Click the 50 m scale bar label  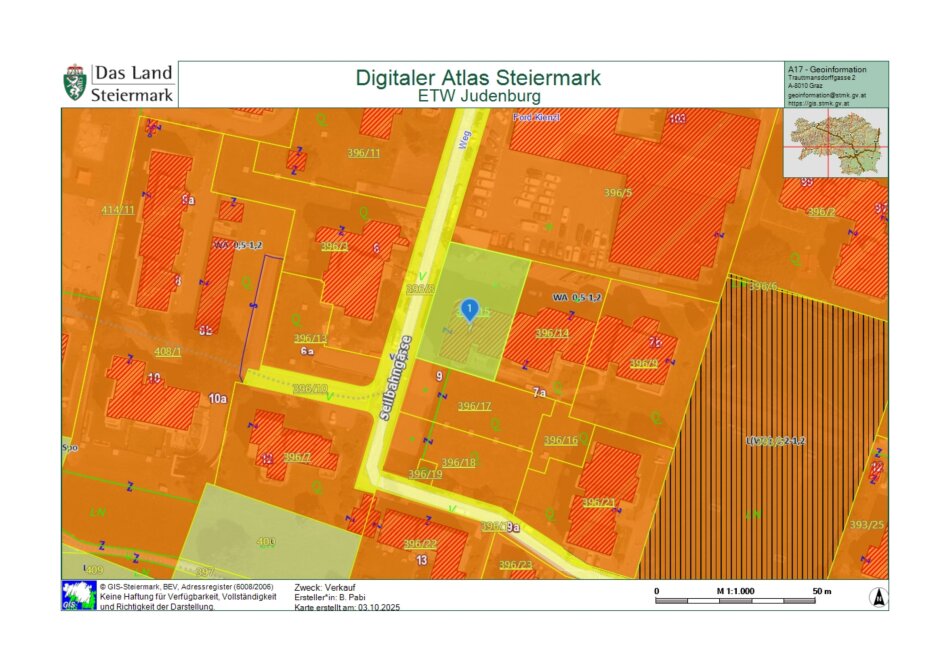[822, 591]
